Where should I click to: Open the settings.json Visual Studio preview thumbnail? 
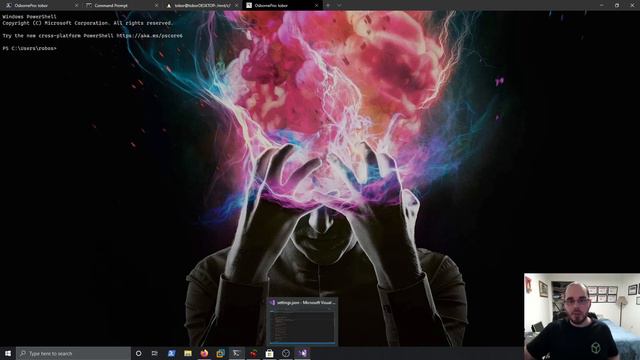[x=302, y=322]
